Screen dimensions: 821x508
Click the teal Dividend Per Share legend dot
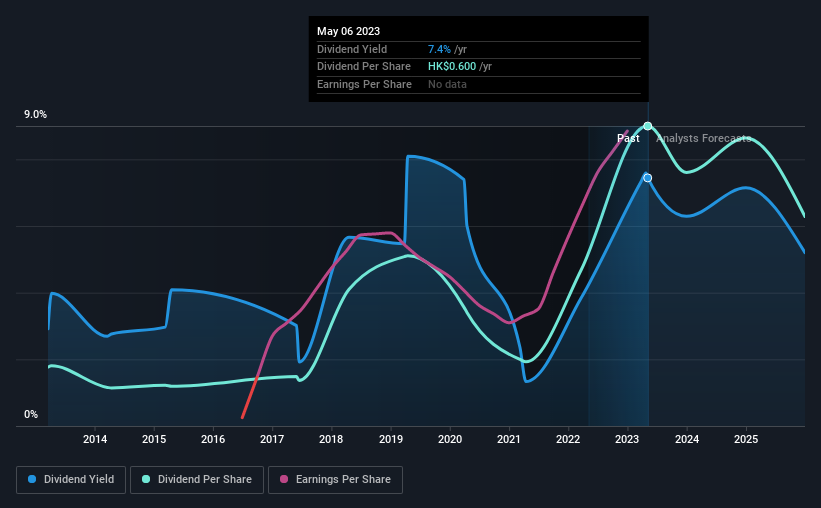146,479
